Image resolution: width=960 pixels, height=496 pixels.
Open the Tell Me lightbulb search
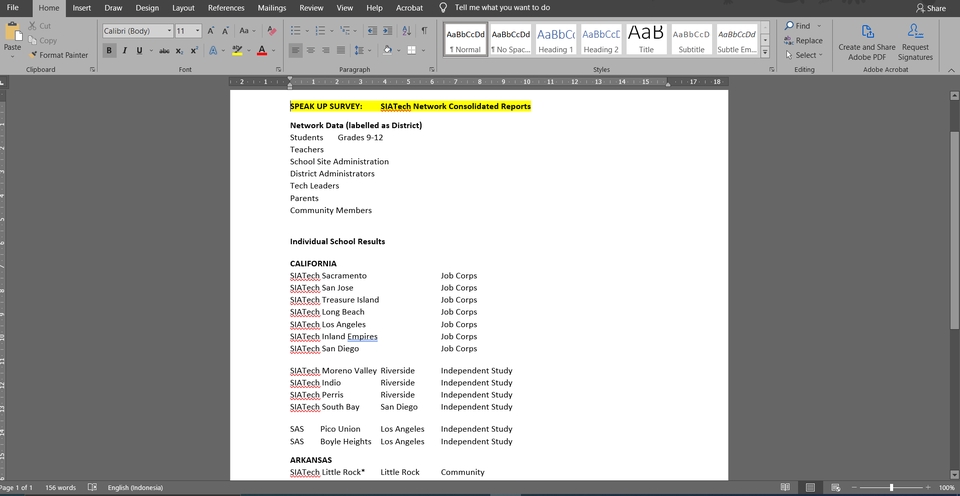pyautogui.click(x=443, y=8)
